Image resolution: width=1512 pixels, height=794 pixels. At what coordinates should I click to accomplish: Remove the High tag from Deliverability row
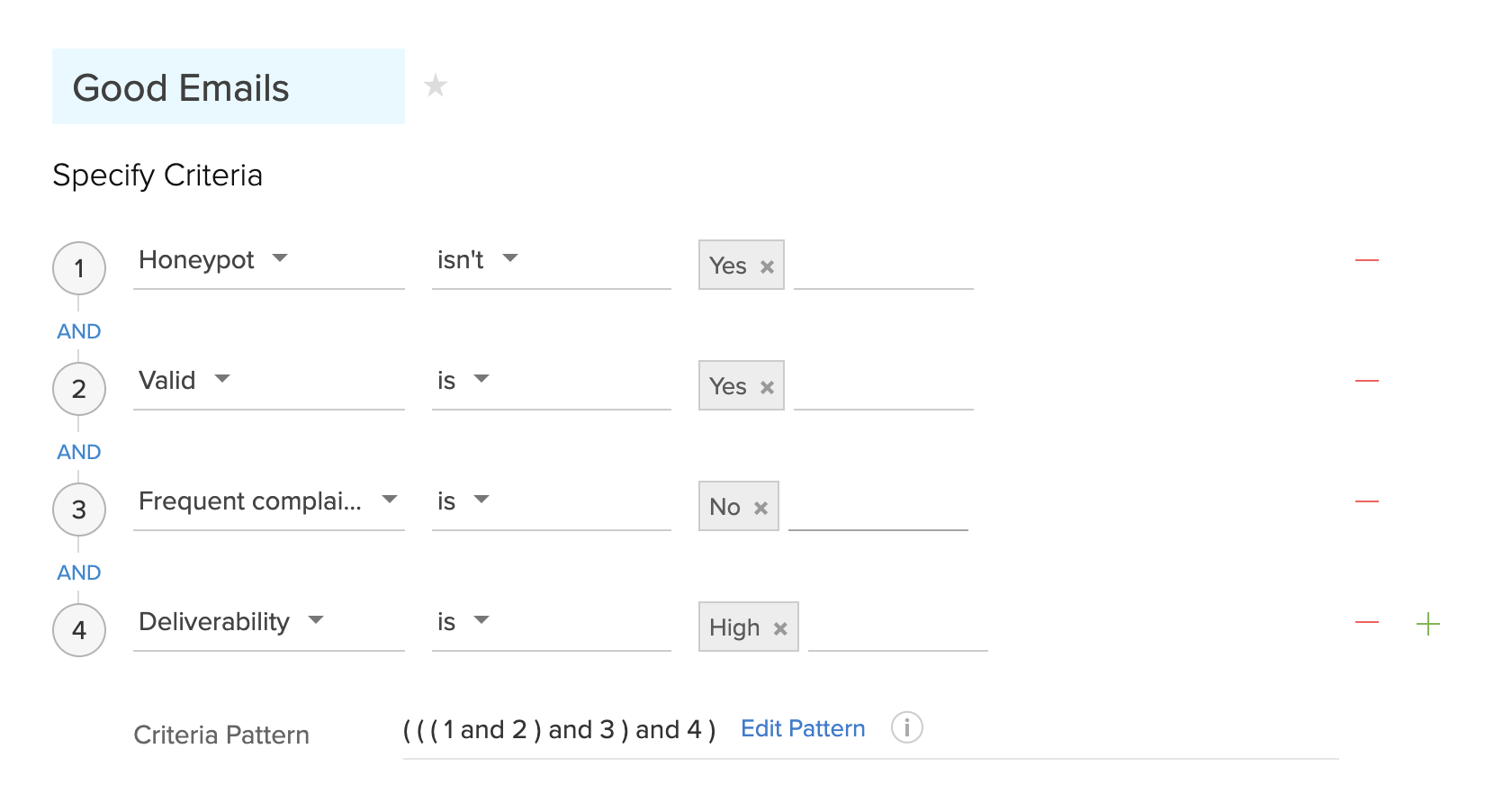click(780, 628)
